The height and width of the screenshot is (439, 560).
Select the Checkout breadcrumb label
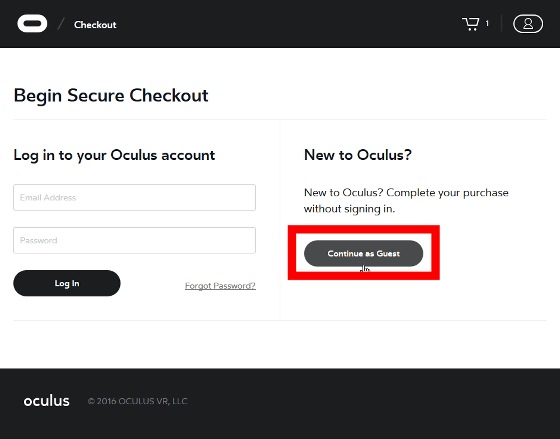point(95,25)
